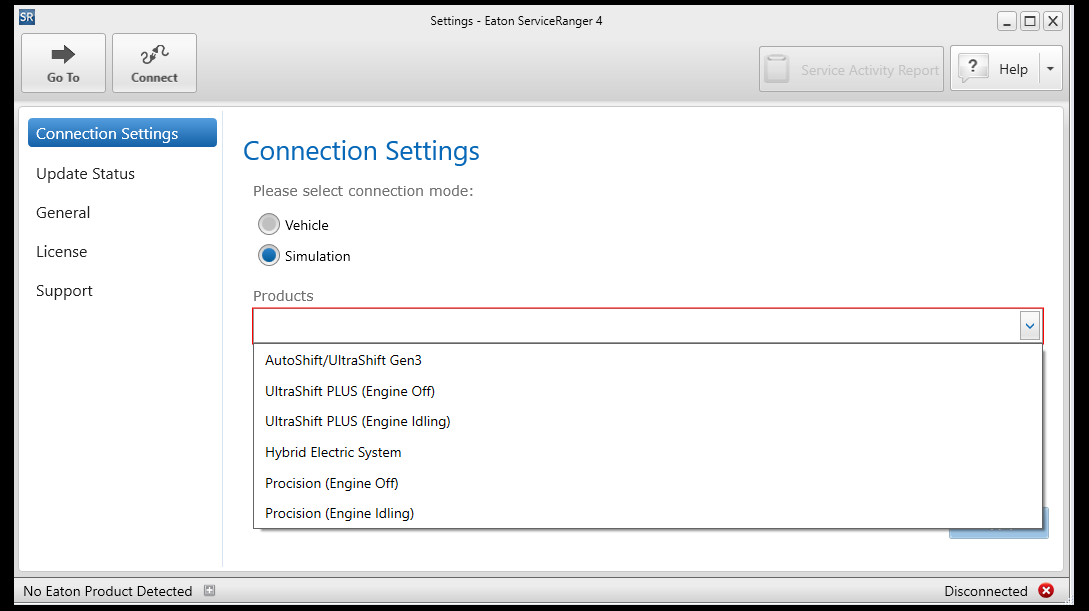This screenshot has width=1089, height=611.
Task: Open the Support settings page
Action: [64, 291]
